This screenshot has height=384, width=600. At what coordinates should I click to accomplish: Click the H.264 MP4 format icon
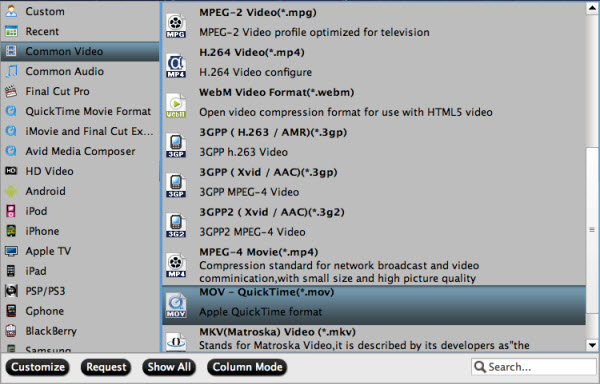tap(176, 66)
